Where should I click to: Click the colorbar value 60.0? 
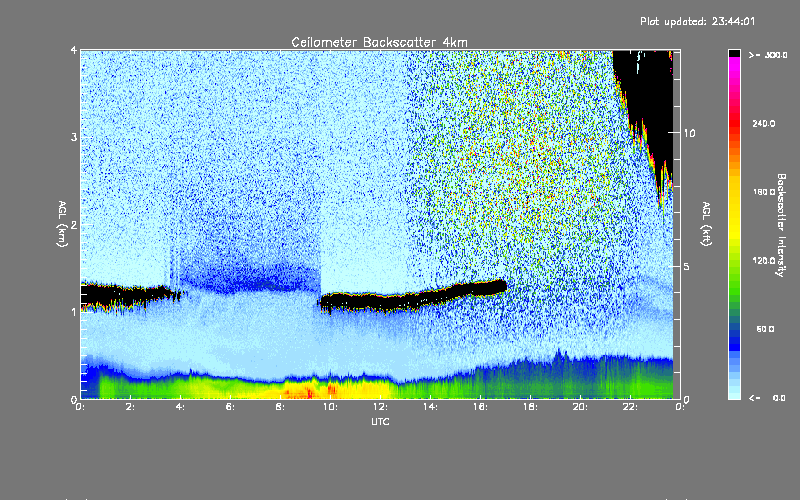pyautogui.click(x=765, y=329)
